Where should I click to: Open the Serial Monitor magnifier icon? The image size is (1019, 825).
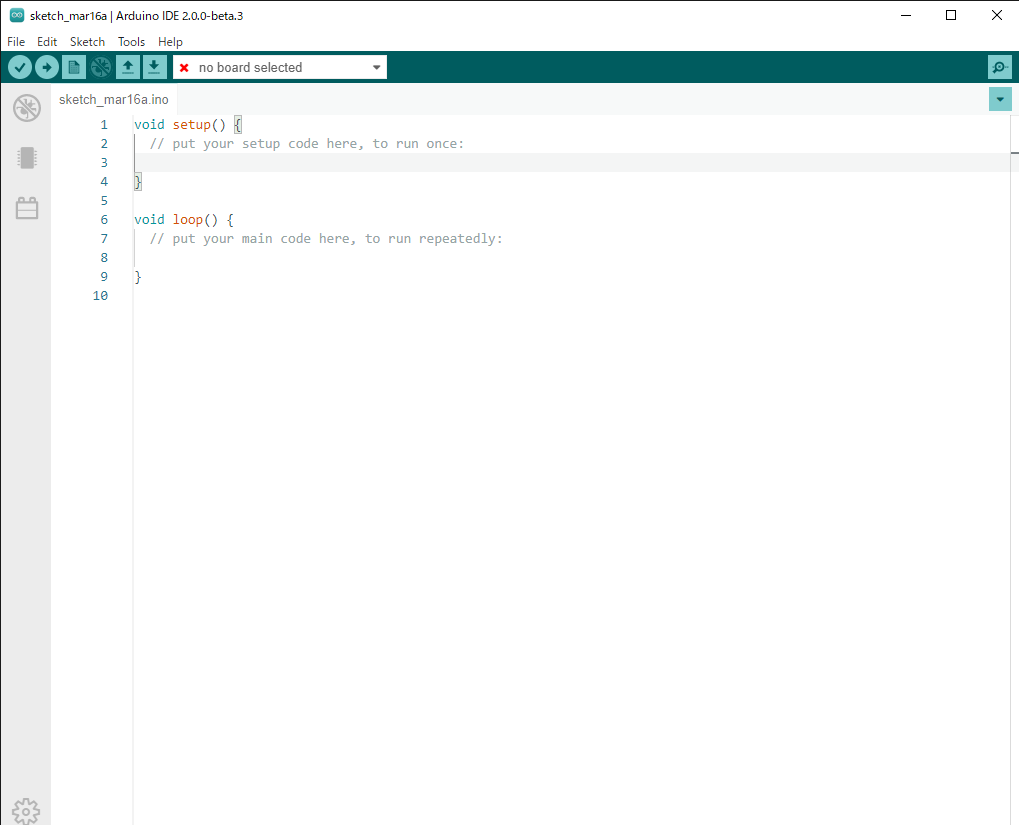tap(1000, 67)
